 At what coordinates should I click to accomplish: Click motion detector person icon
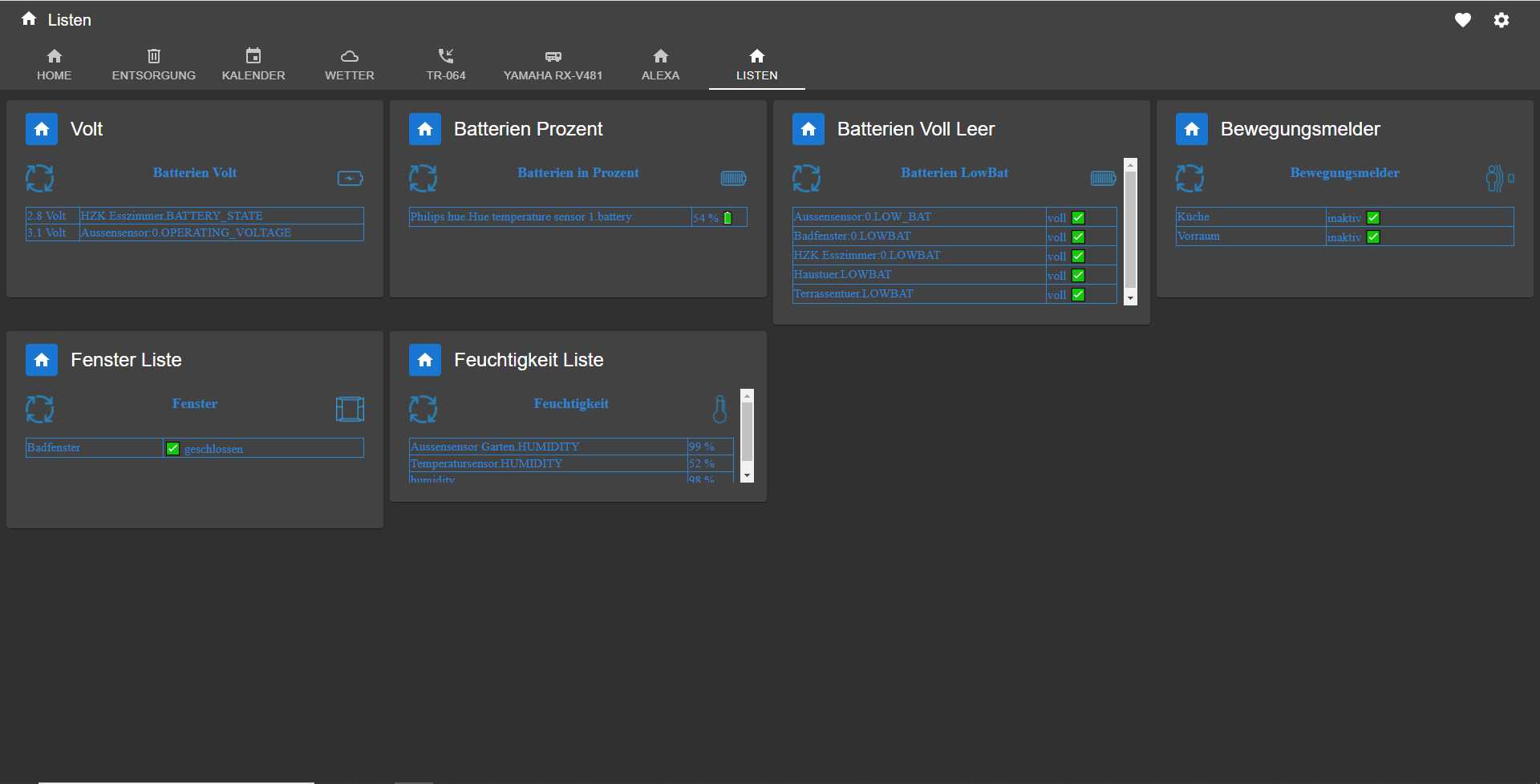pos(1498,178)
